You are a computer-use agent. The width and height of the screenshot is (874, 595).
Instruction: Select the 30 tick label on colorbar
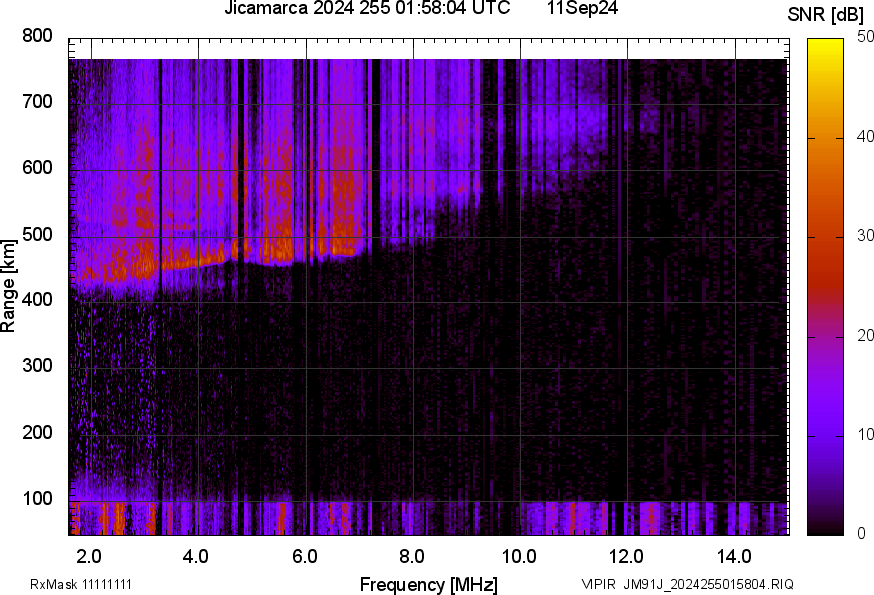pos(866,236)
